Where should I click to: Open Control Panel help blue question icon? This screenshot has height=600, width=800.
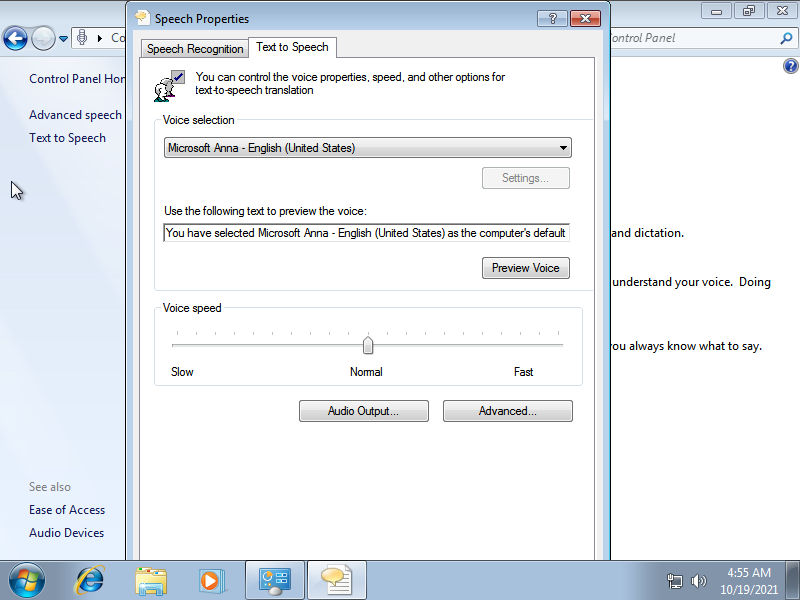790,66
